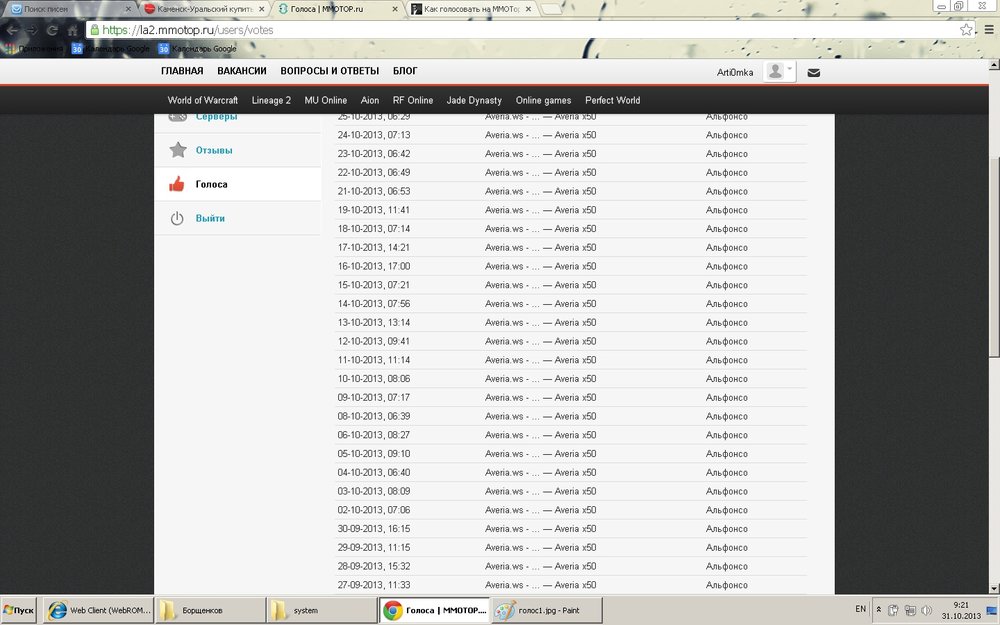Click the volume speaker tray icon
Screen dimensions: 1000x625
tap(927, 609)
